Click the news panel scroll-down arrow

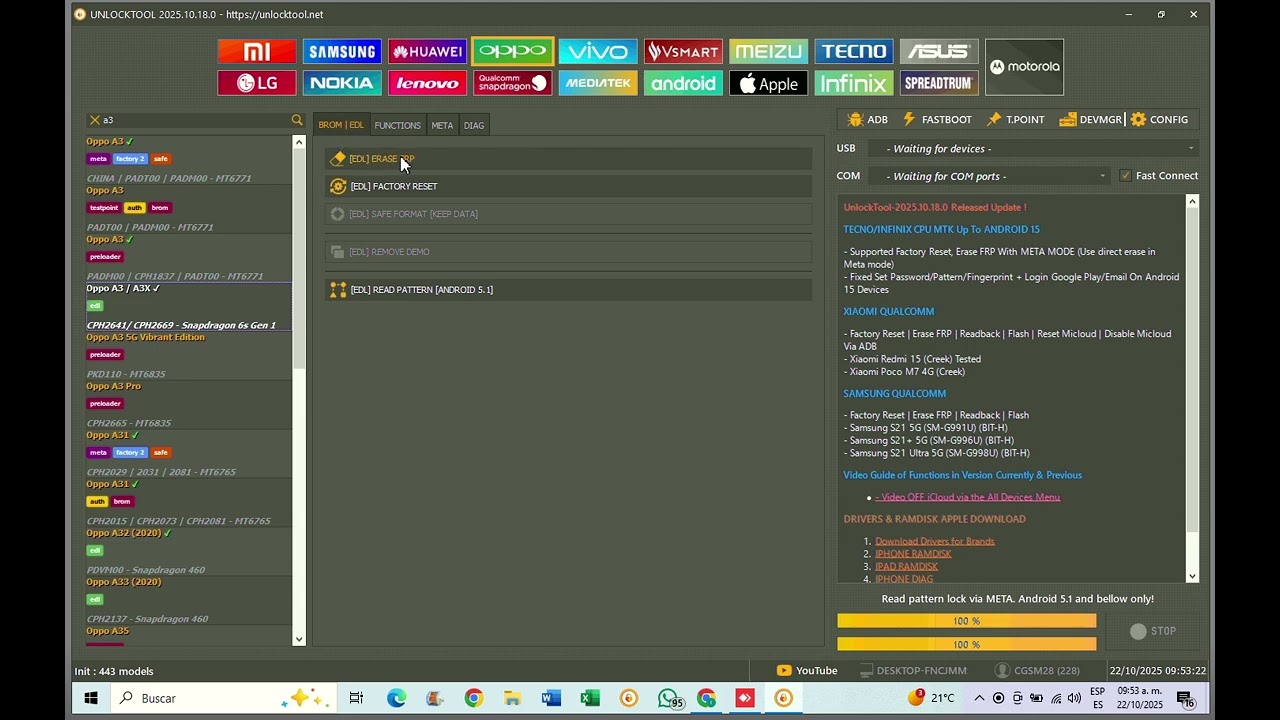(1192, 576)
